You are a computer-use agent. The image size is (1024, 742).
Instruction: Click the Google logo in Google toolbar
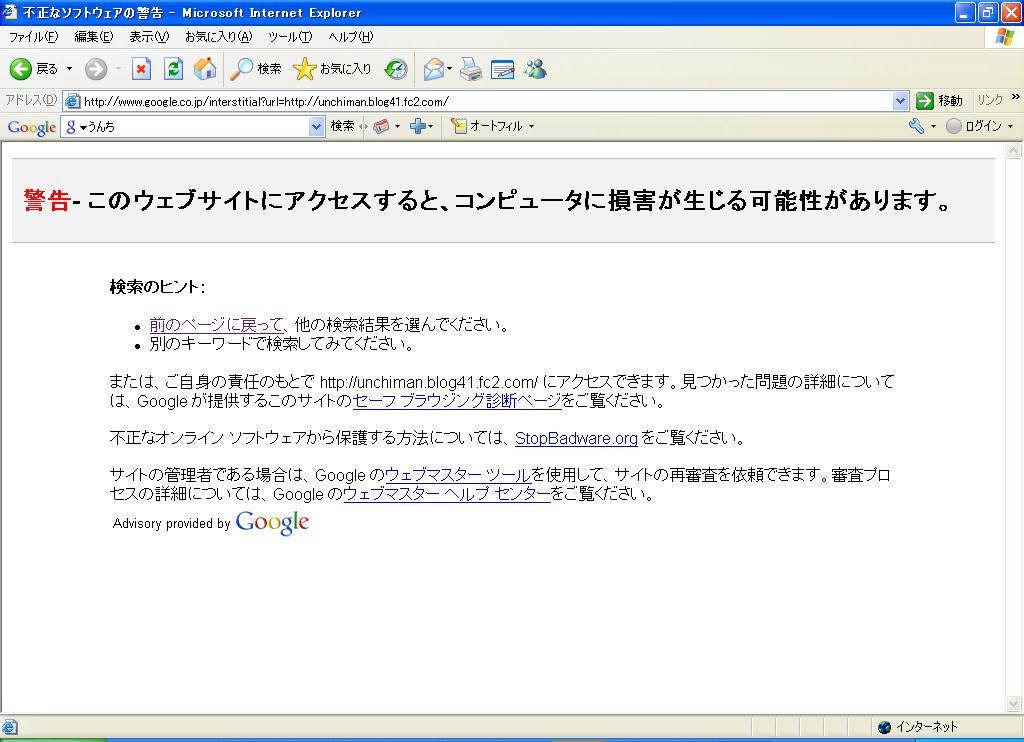[x=31, y=127]
